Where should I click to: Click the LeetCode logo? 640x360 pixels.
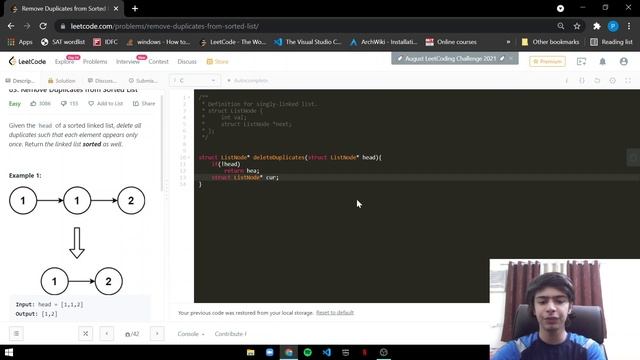[27, 61]
